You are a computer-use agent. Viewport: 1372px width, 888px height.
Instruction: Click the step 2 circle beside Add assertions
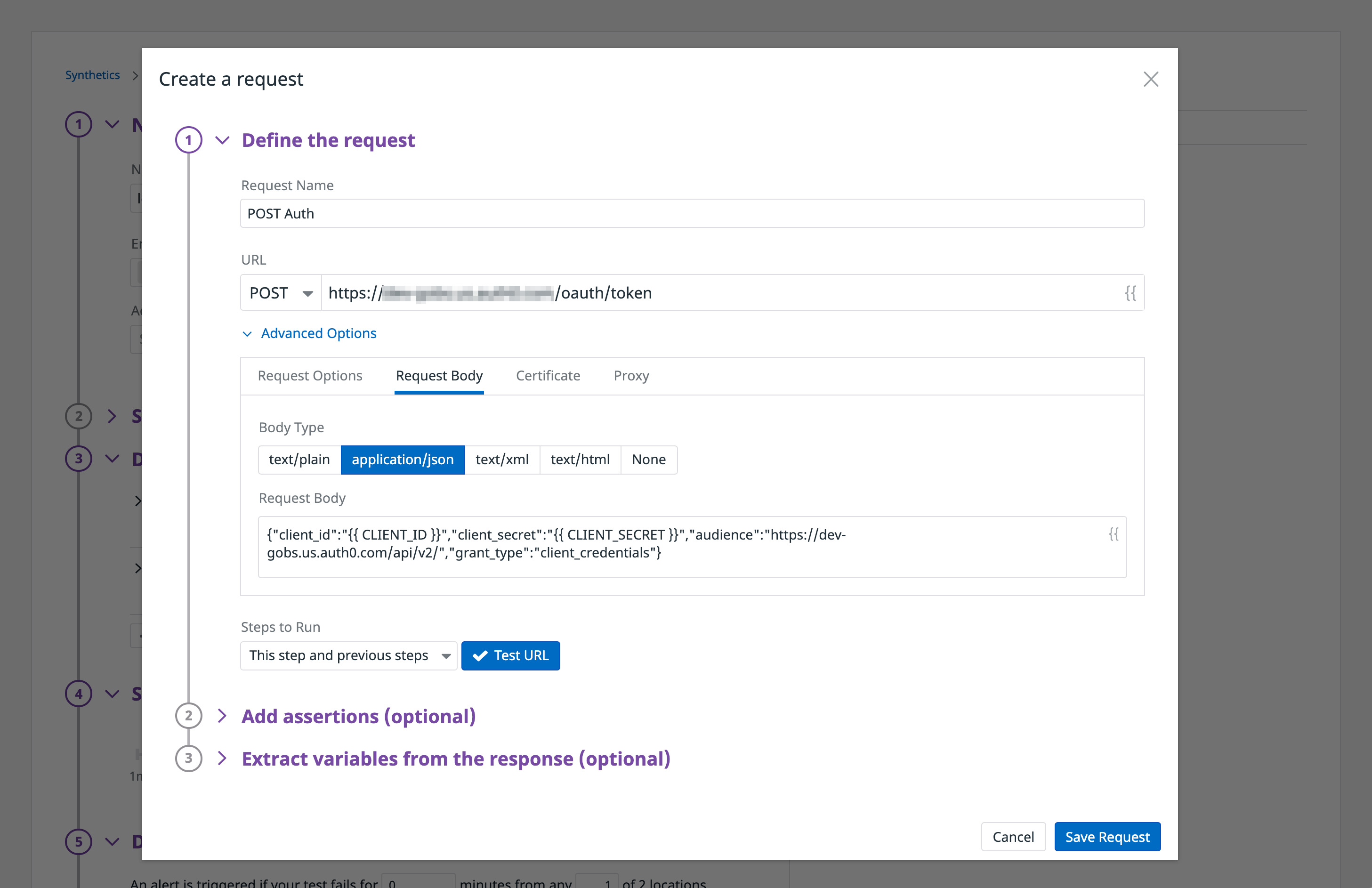(188, 716)
